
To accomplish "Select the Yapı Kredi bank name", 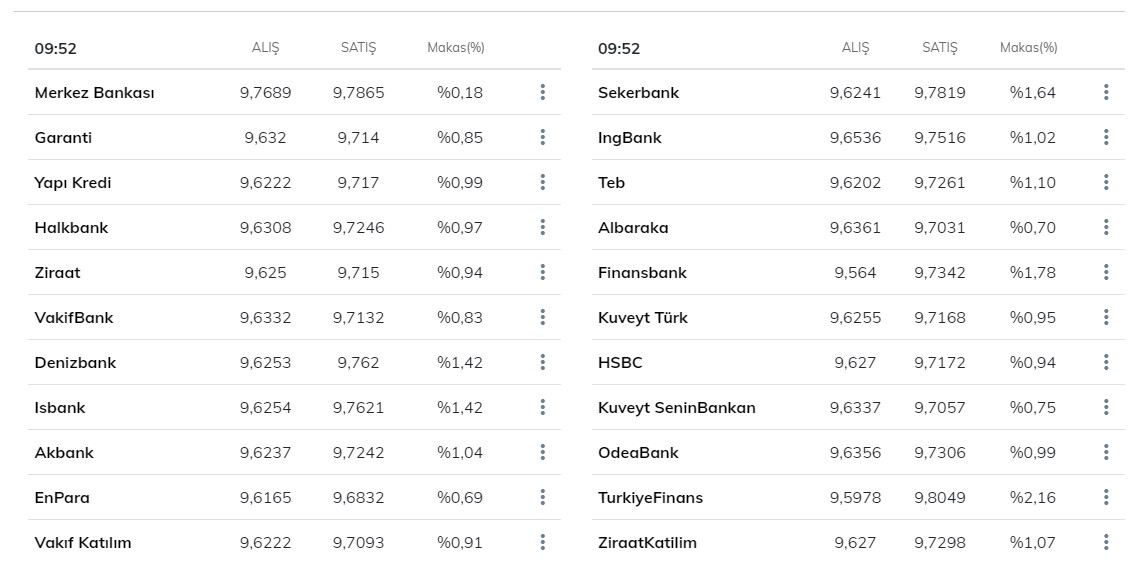I will (x=73, y=182).
